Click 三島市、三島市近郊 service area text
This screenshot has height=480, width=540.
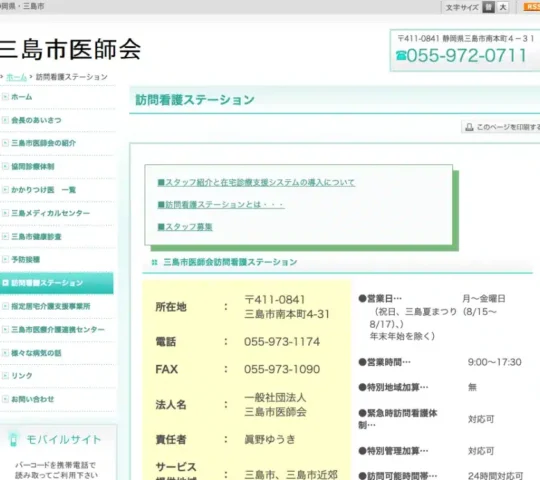(291, 475)
